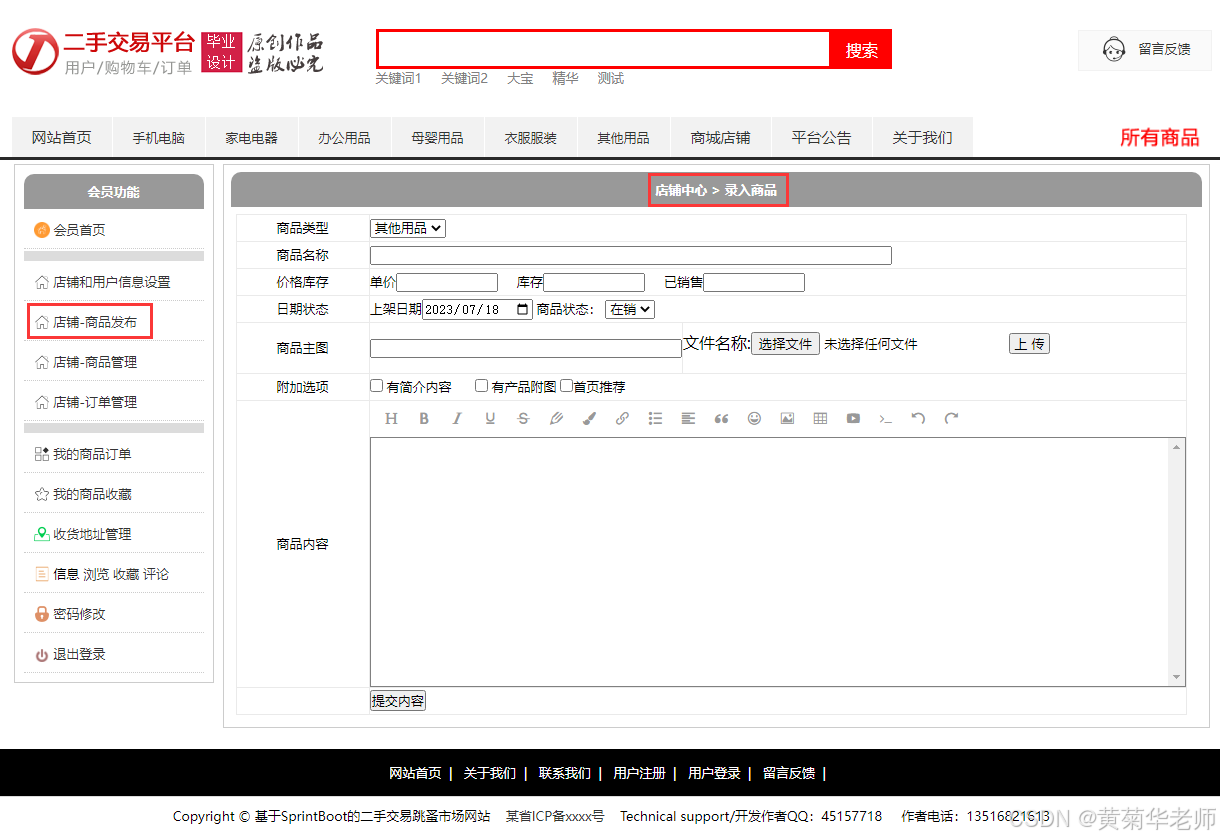Open the 手机电脑 category tab
The image size is (1220, 838).
coord(159,137)
